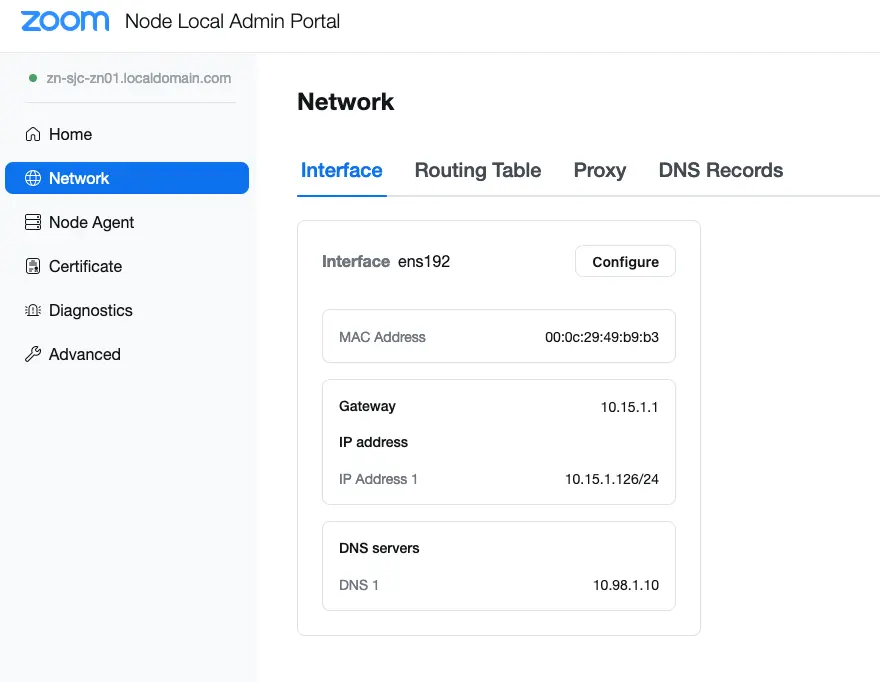The image size is (880, 682).
Task: Select the DNS Records tab
Action: [720, 170]
